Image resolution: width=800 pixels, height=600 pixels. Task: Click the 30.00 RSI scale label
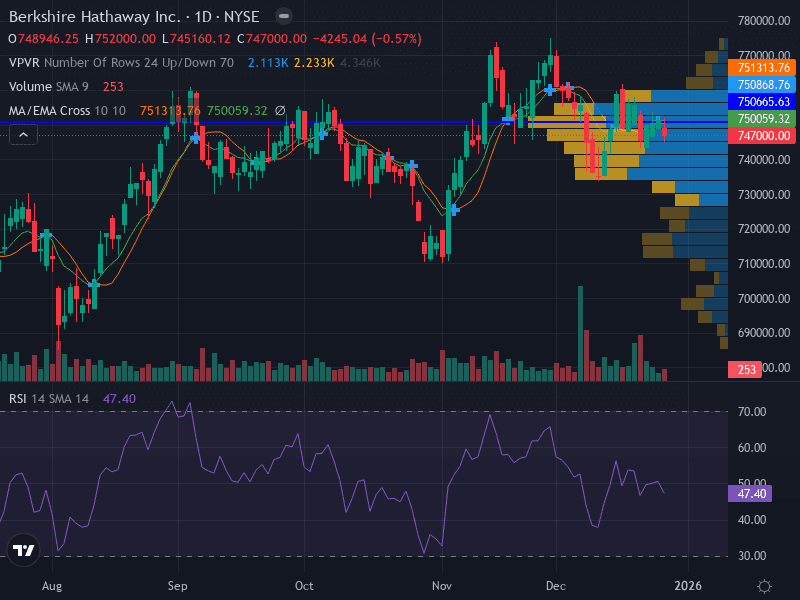pyautogui.click(x=752, y=556)
